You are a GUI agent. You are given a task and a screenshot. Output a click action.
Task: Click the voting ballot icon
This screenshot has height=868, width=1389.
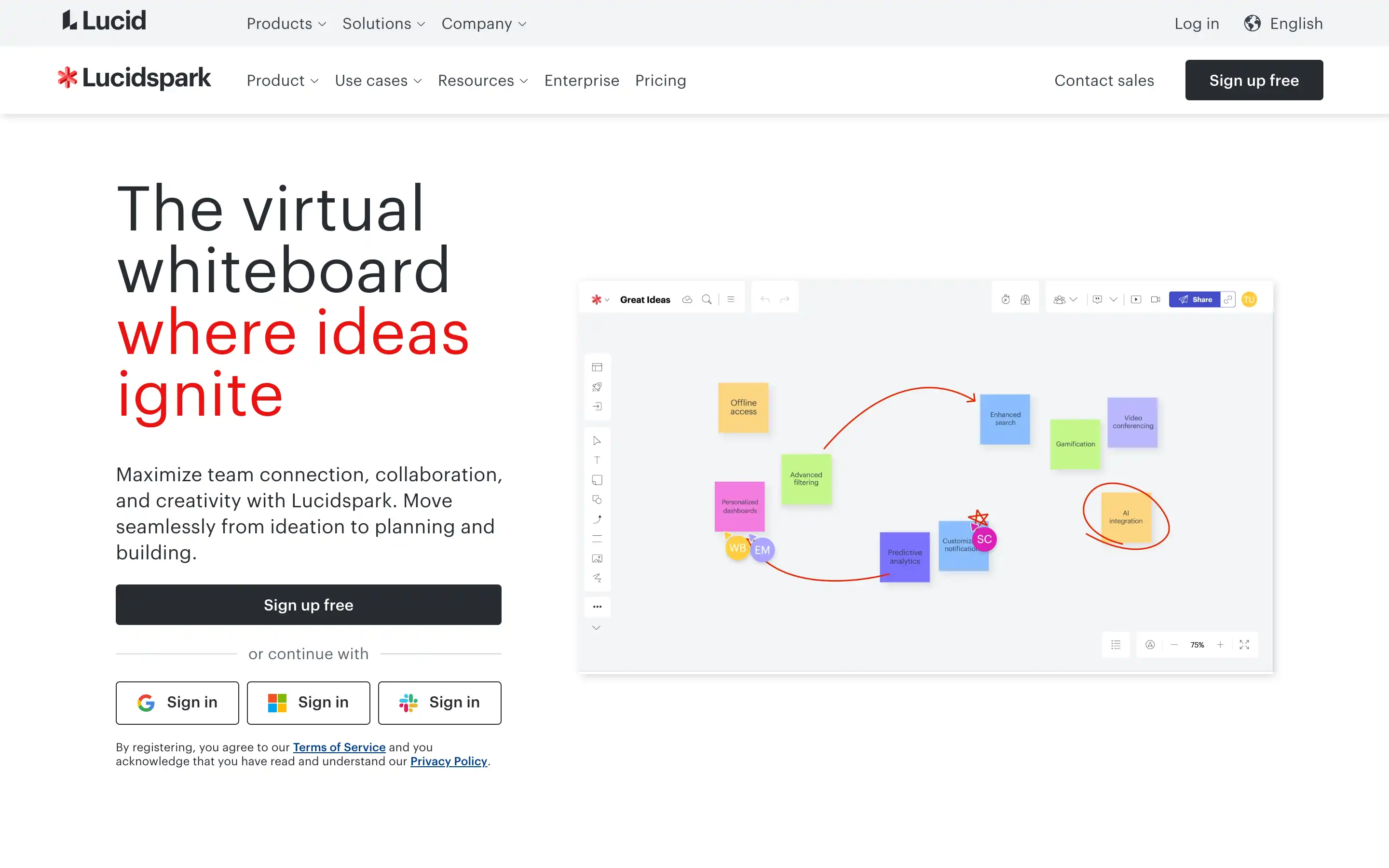(1025, 299)
